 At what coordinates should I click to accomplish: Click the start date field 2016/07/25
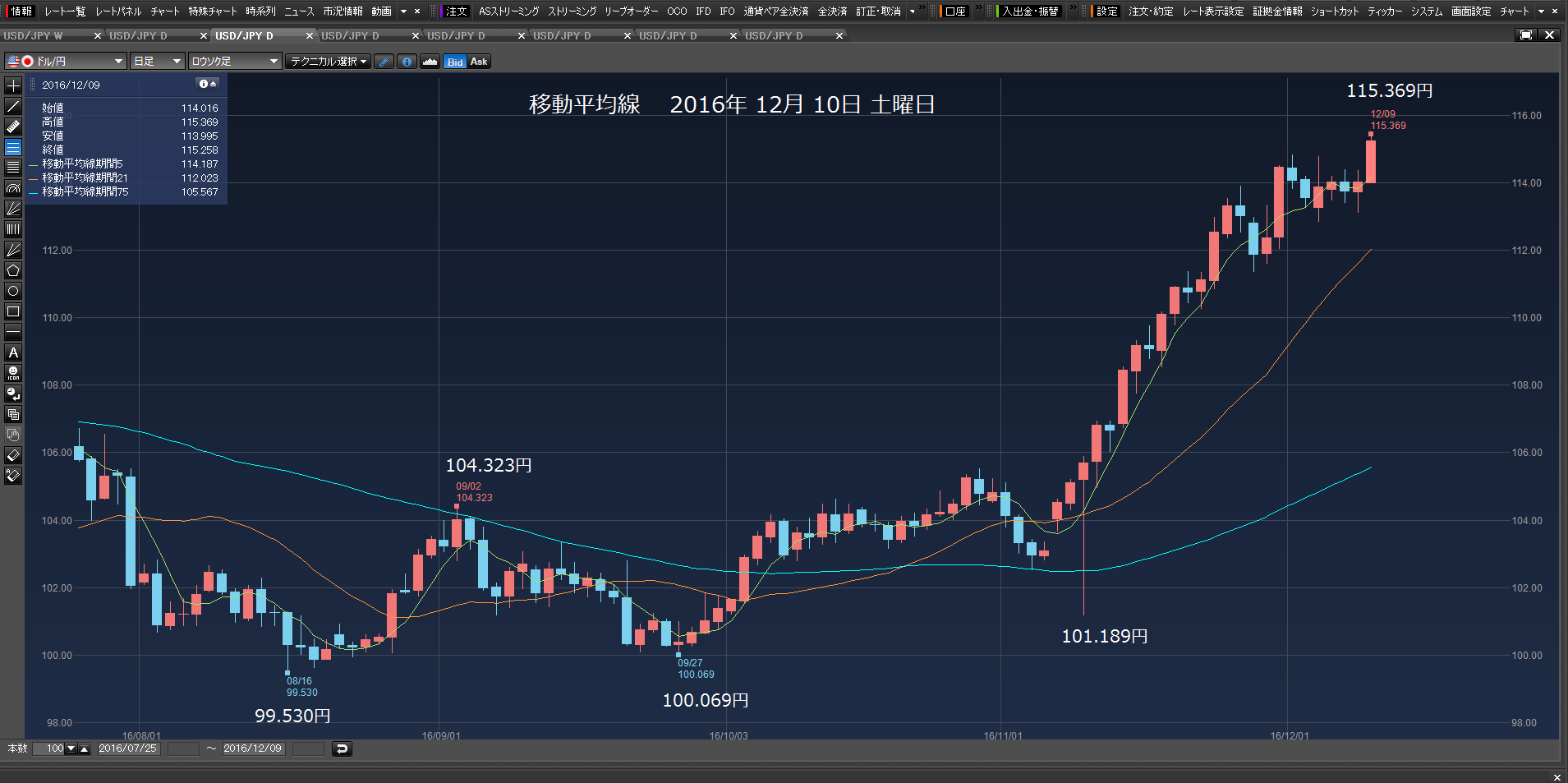[127, 748]
